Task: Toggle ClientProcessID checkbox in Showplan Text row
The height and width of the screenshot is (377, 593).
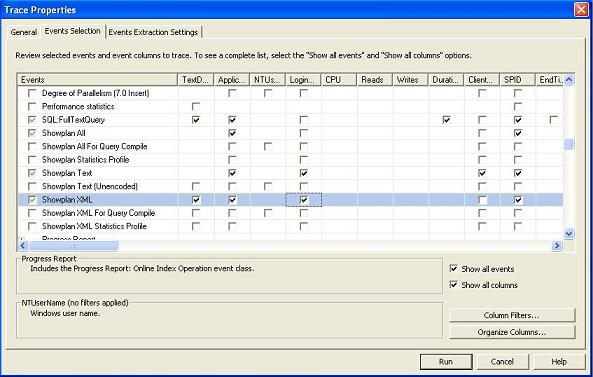Action: (482, 173)
